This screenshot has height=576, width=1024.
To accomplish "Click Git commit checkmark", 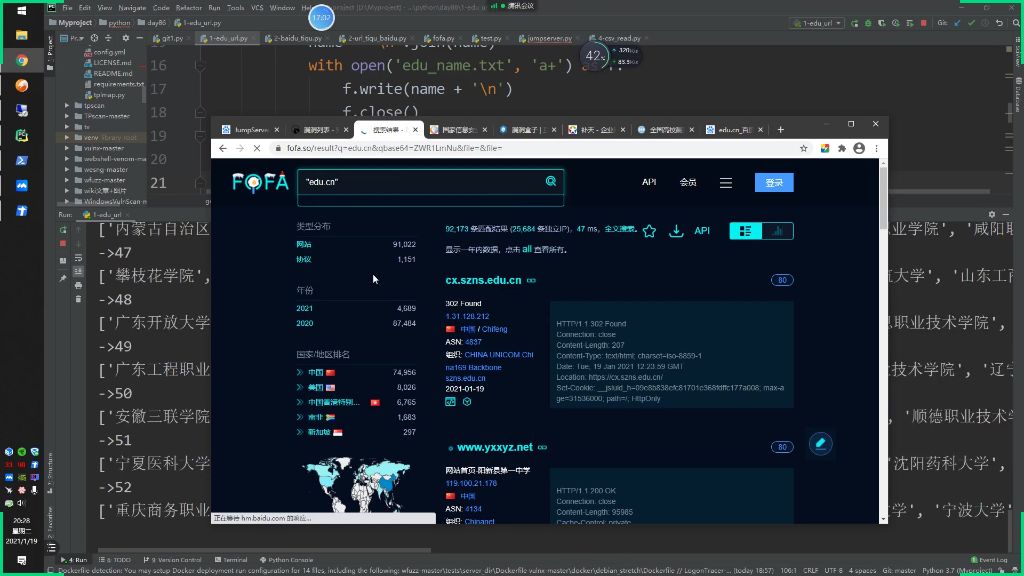I will click(971, 23).
